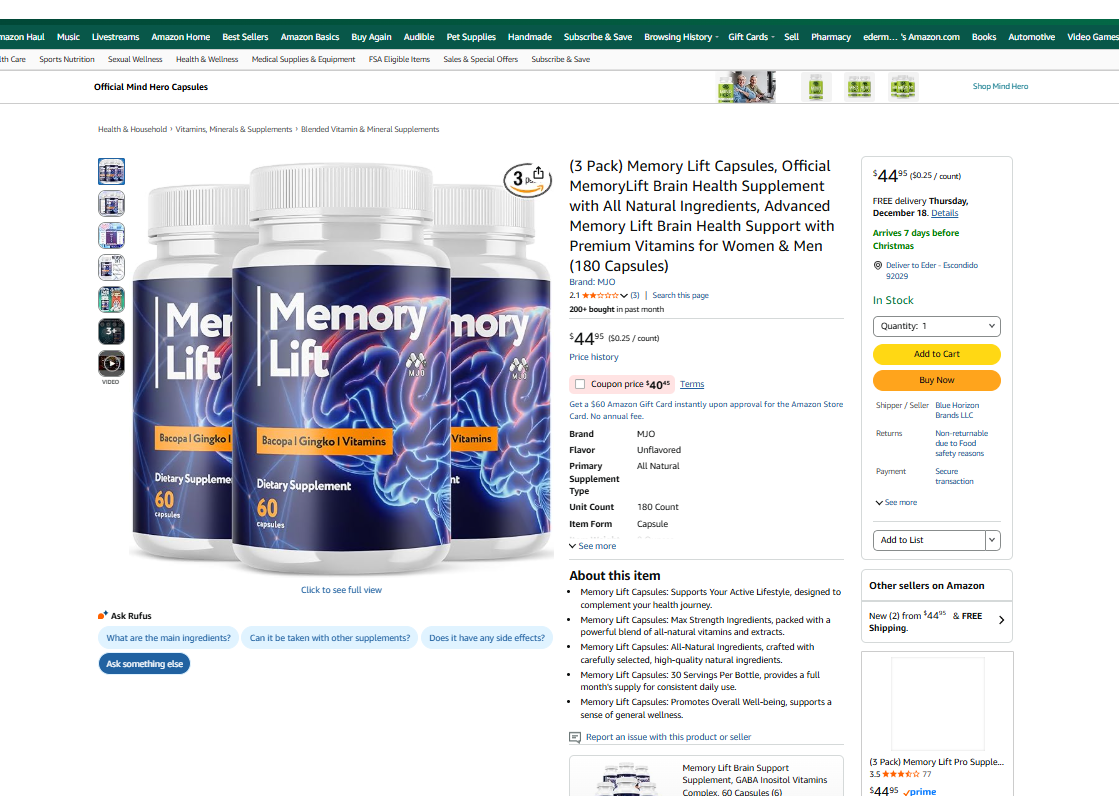Click the report issue speech-bubble icon
The image size is (1119, 796).
tap(574, 737)
